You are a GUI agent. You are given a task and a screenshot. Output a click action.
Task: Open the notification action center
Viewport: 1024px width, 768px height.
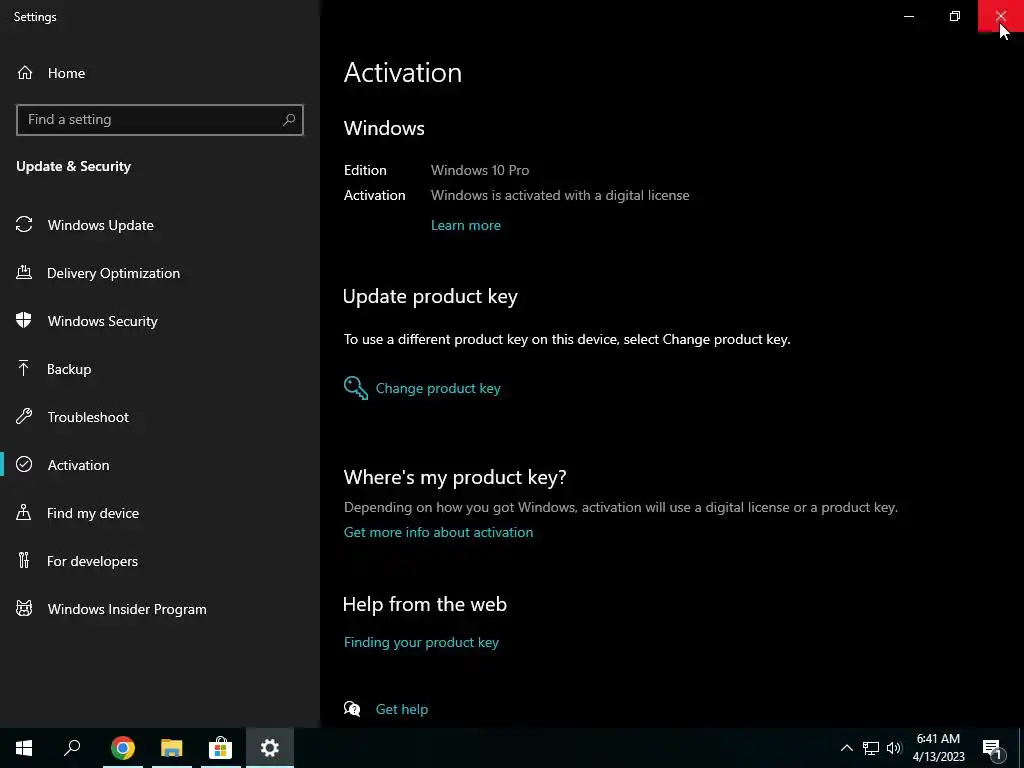pyautogui.click(x=993, y=748)
